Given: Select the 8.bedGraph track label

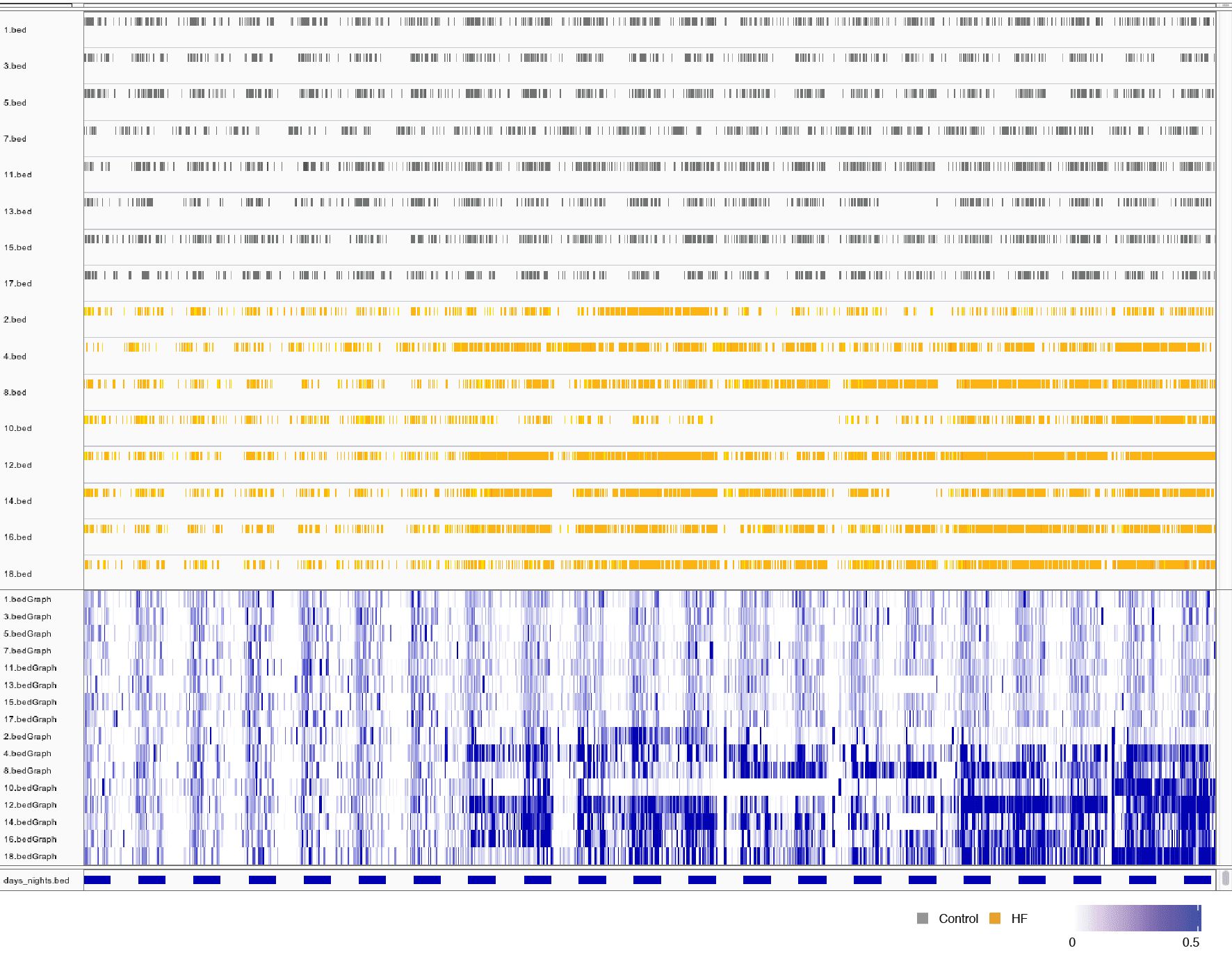Looking at the screenshot, I should pyautogui.click(x=28, y=771).
